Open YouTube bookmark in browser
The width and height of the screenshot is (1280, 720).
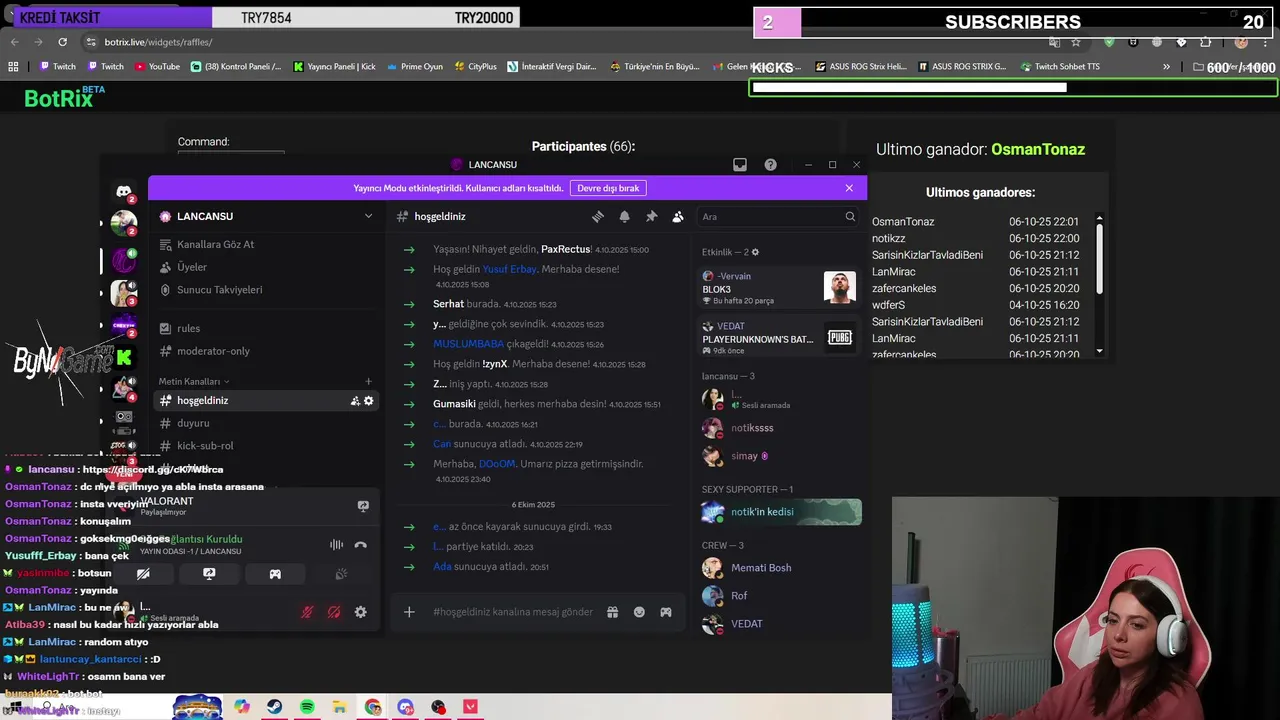157,67
